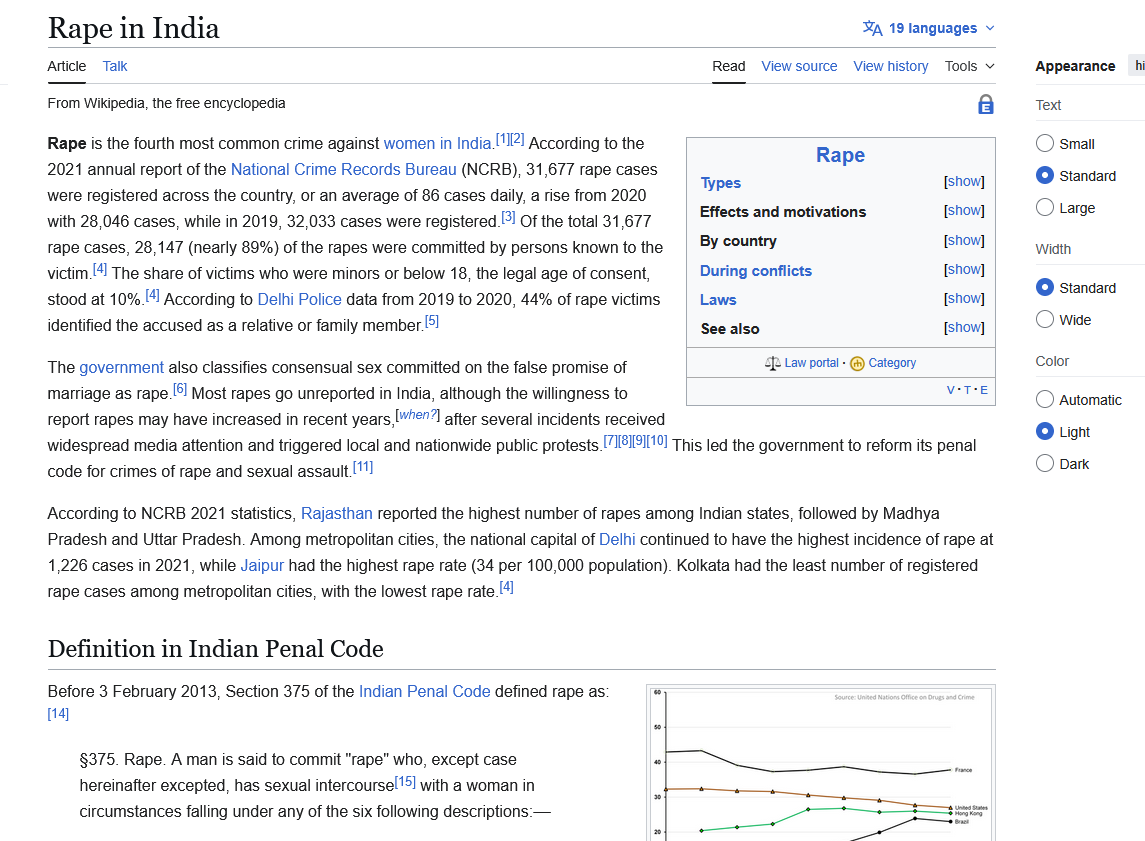Select the Standard width radio
Screen dimensions: 1145x841
[x=1045, y=287]
